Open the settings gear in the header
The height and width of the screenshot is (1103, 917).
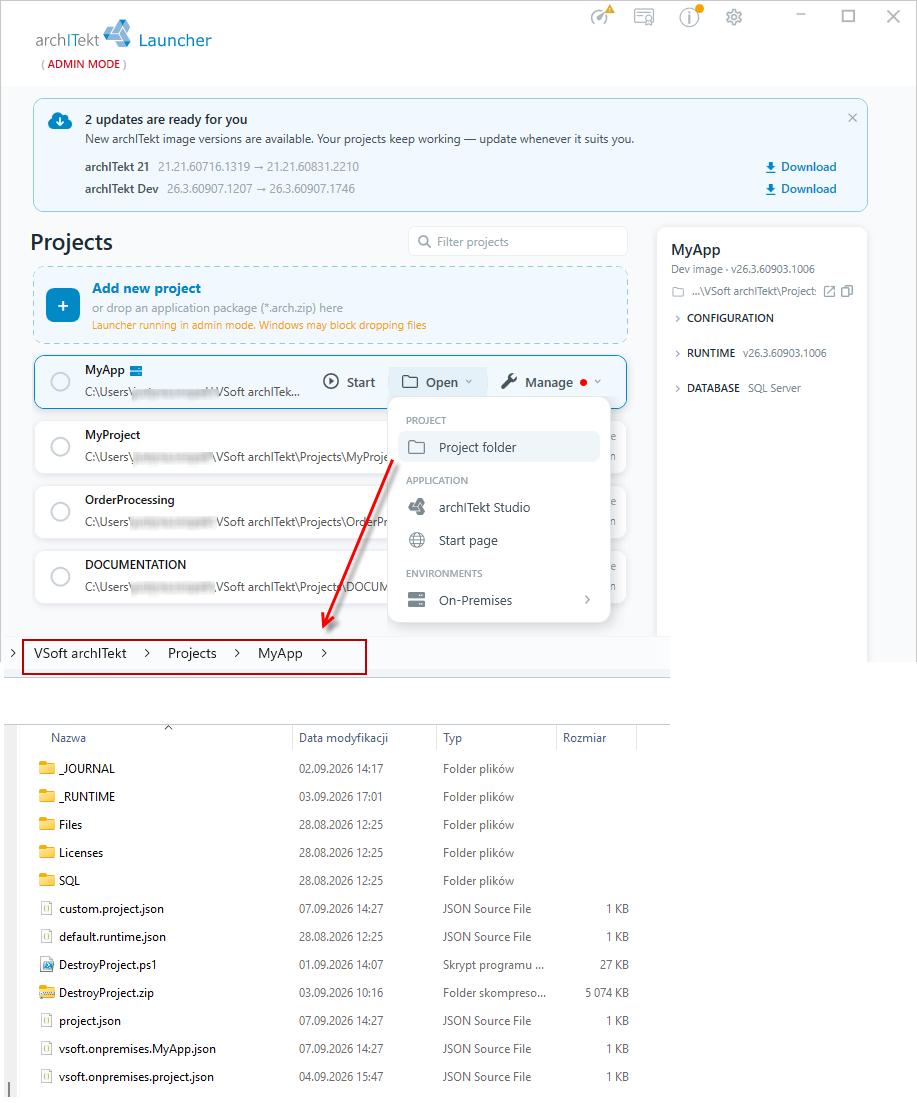(x=733, y=17)
